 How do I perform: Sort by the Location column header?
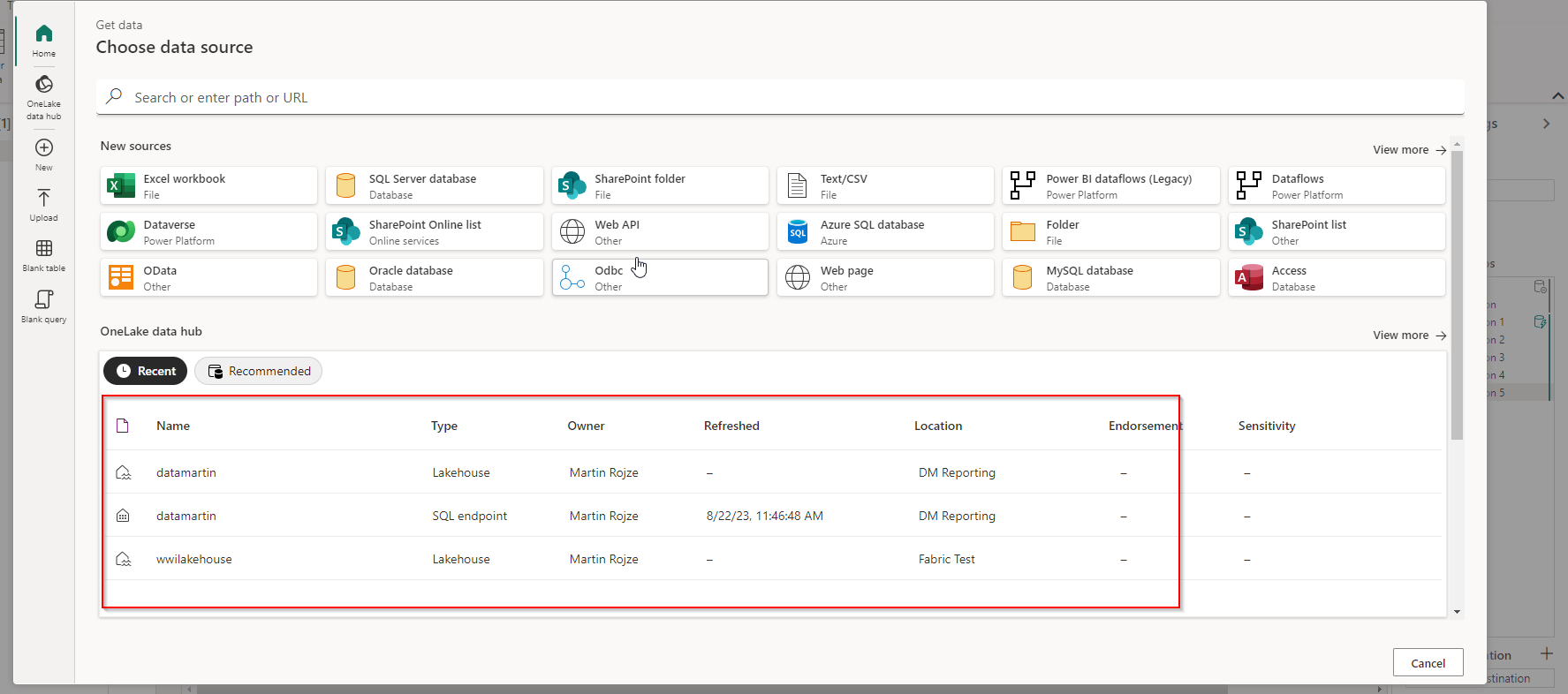(938, 426)
